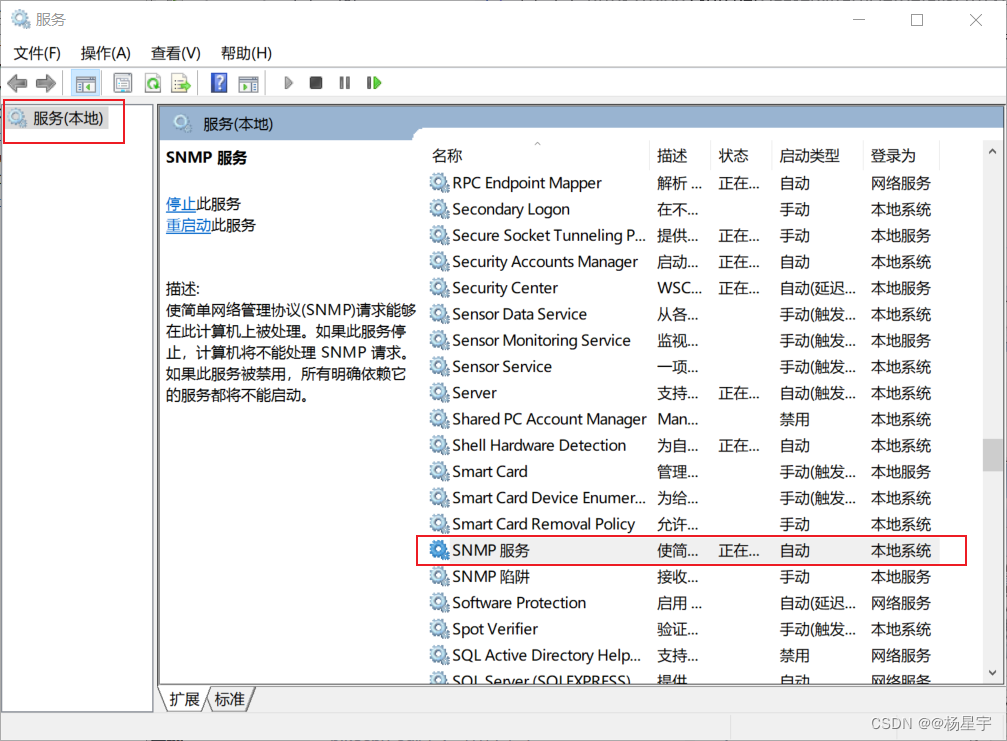Click the gear icon of SQL Active Directory Helper
Viewport: 1007px width, 741px height.
439,655
